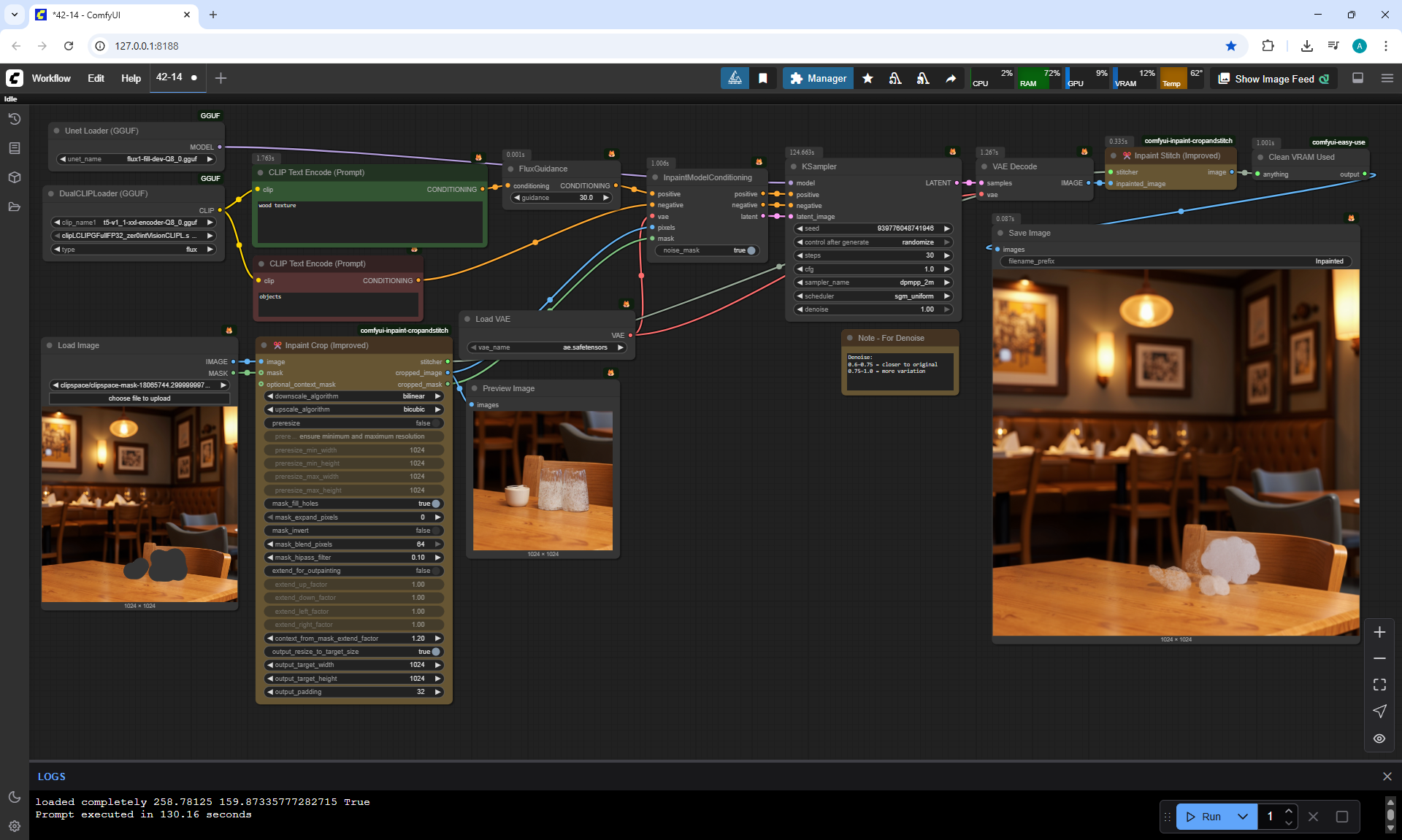Open the Workflow menu
The height and width of the screenshot is (840, 1402).
(51, 78)
